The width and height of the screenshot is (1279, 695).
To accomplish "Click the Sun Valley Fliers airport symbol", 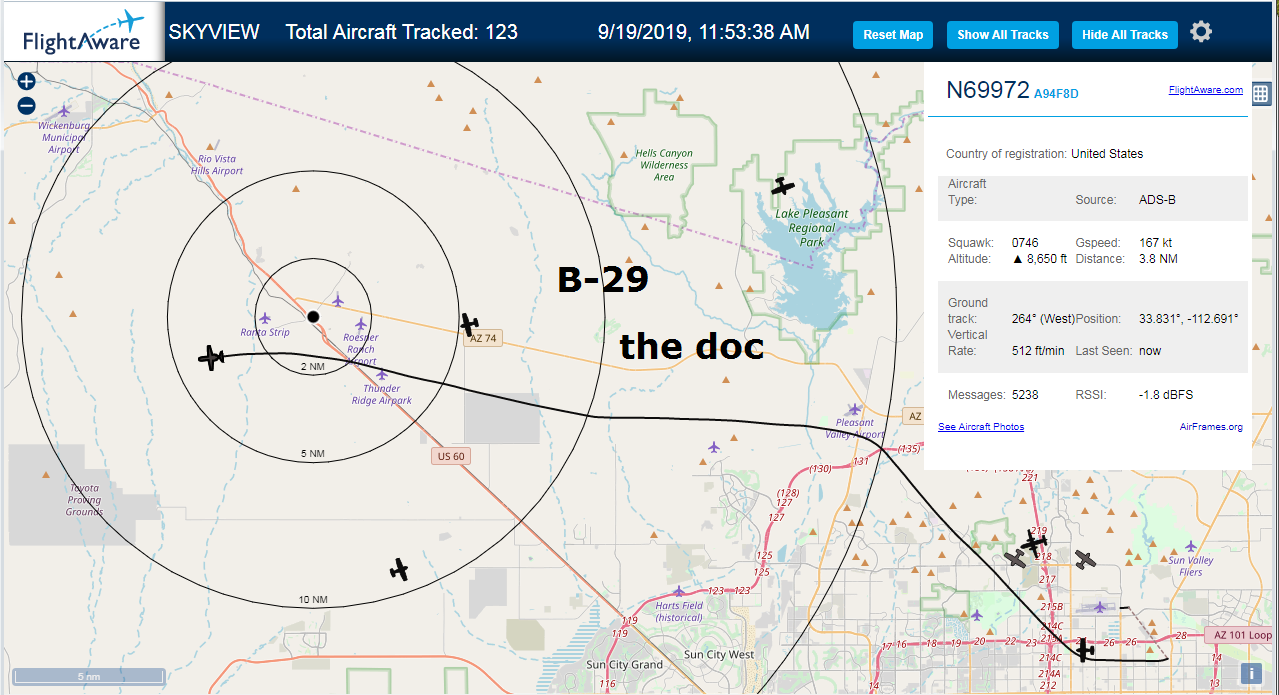I will click(x=1190, y=546).
